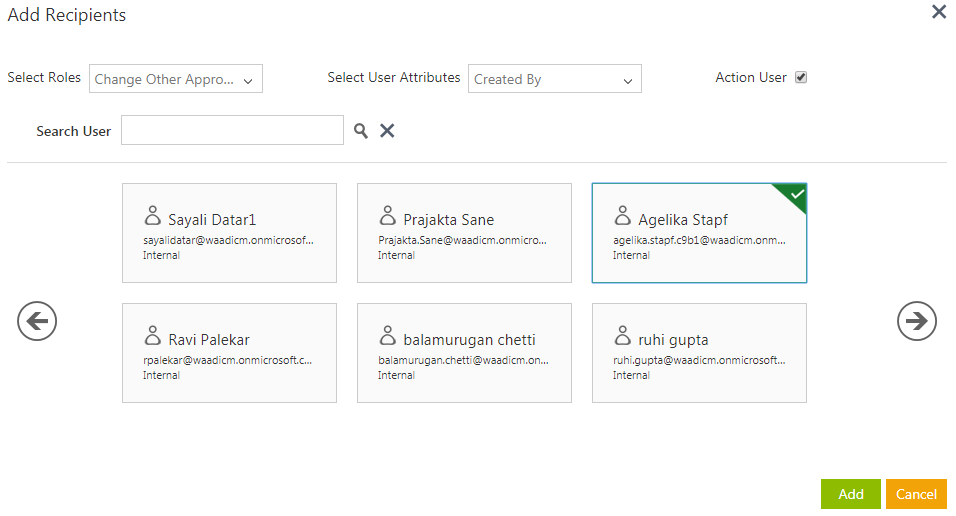Select Sayali Datar1's email address text
Viewport: 956px width, 516px height.
228,241
